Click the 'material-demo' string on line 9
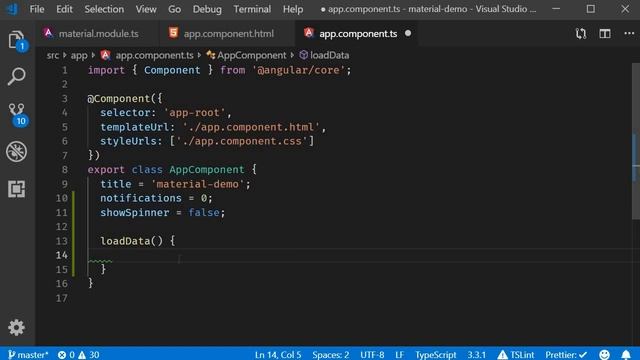 (198, 184)
